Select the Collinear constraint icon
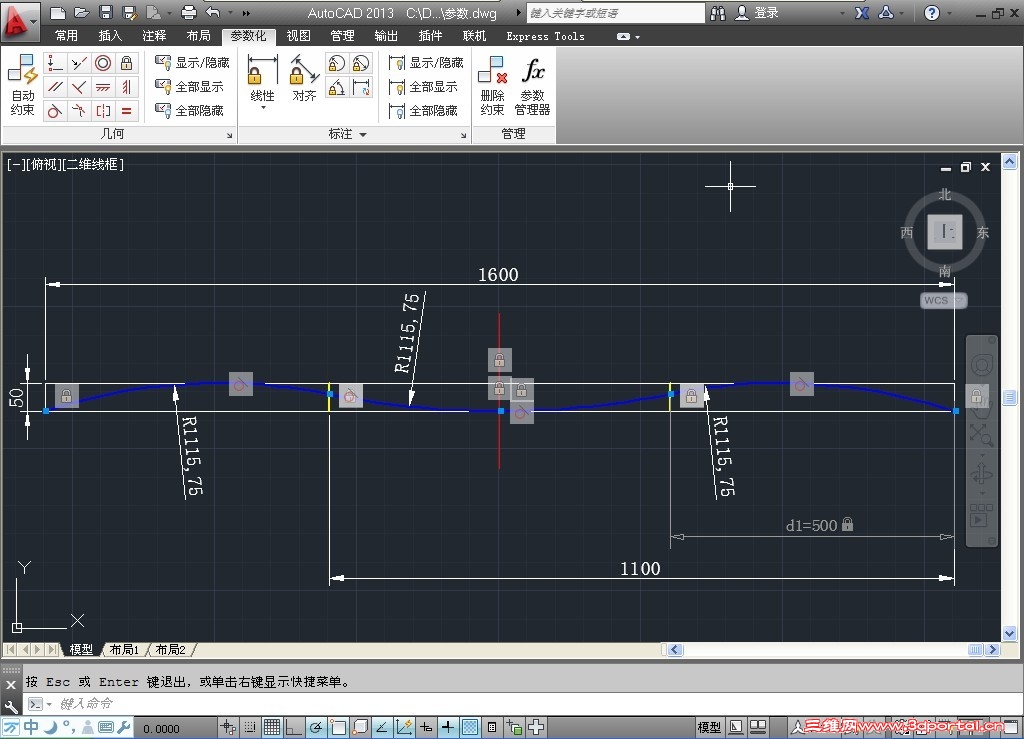This screenshot has height=739, width=1024. pyautogui.click(x=79, y=63)
